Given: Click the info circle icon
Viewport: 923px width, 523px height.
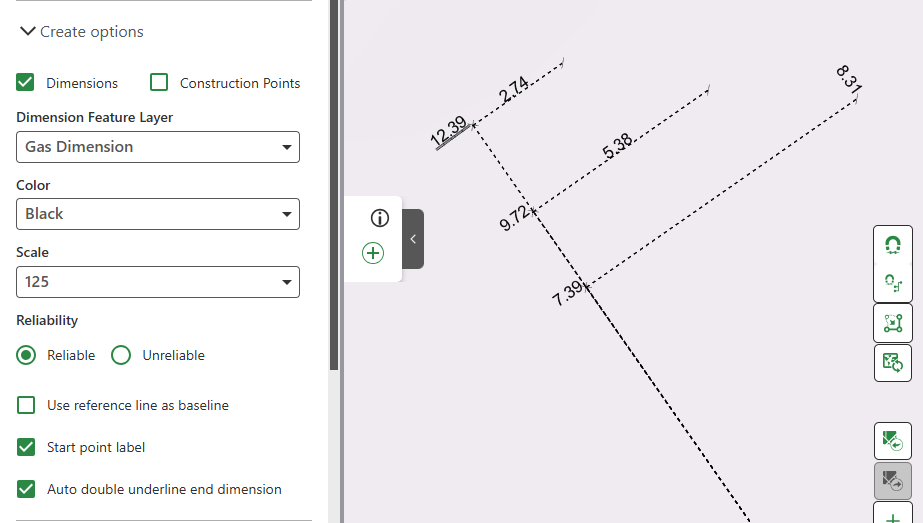Looking at the screenshot, I should [380, 218].
